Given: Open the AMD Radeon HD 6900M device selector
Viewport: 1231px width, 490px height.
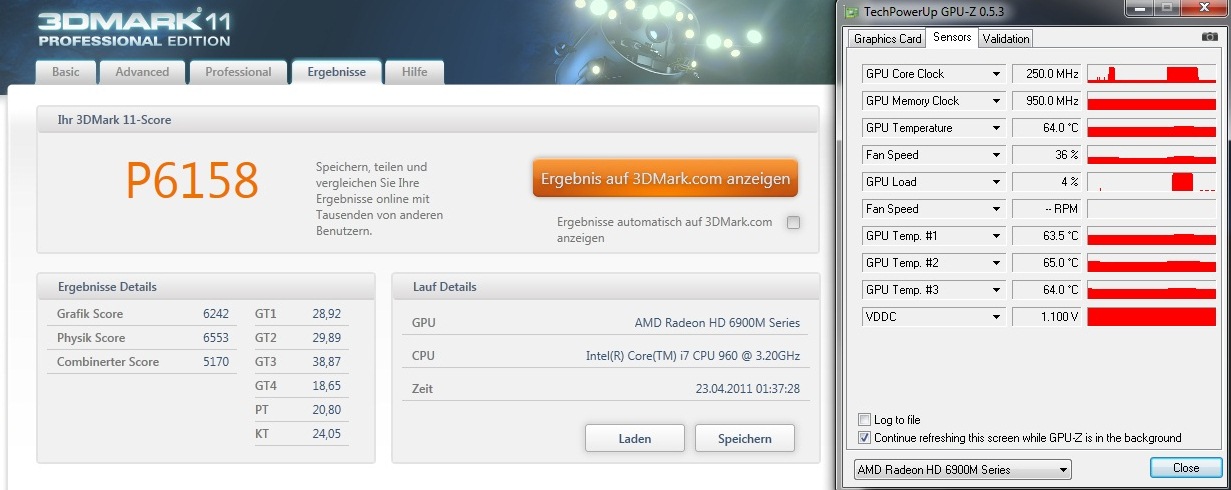Looking at the screenshot, I should (x=962, y=469).
